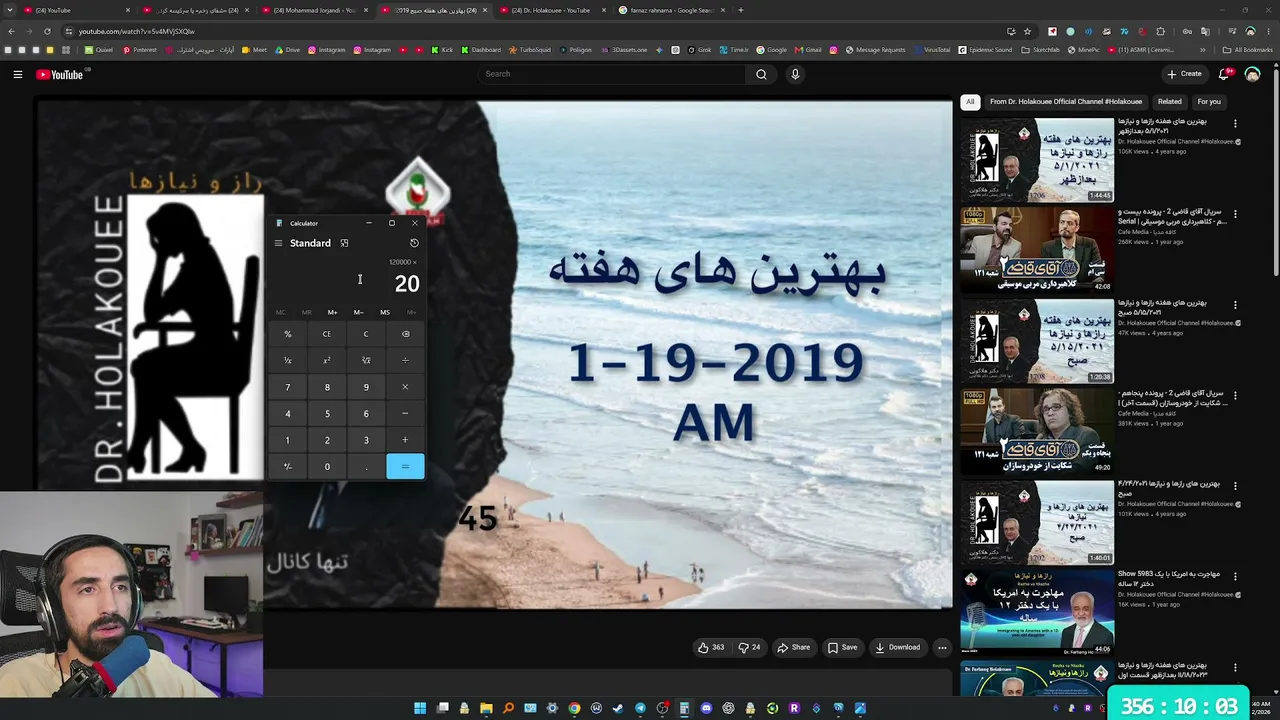Click the Share button under video
1280x720 pixels.
(x=794, y=647)
